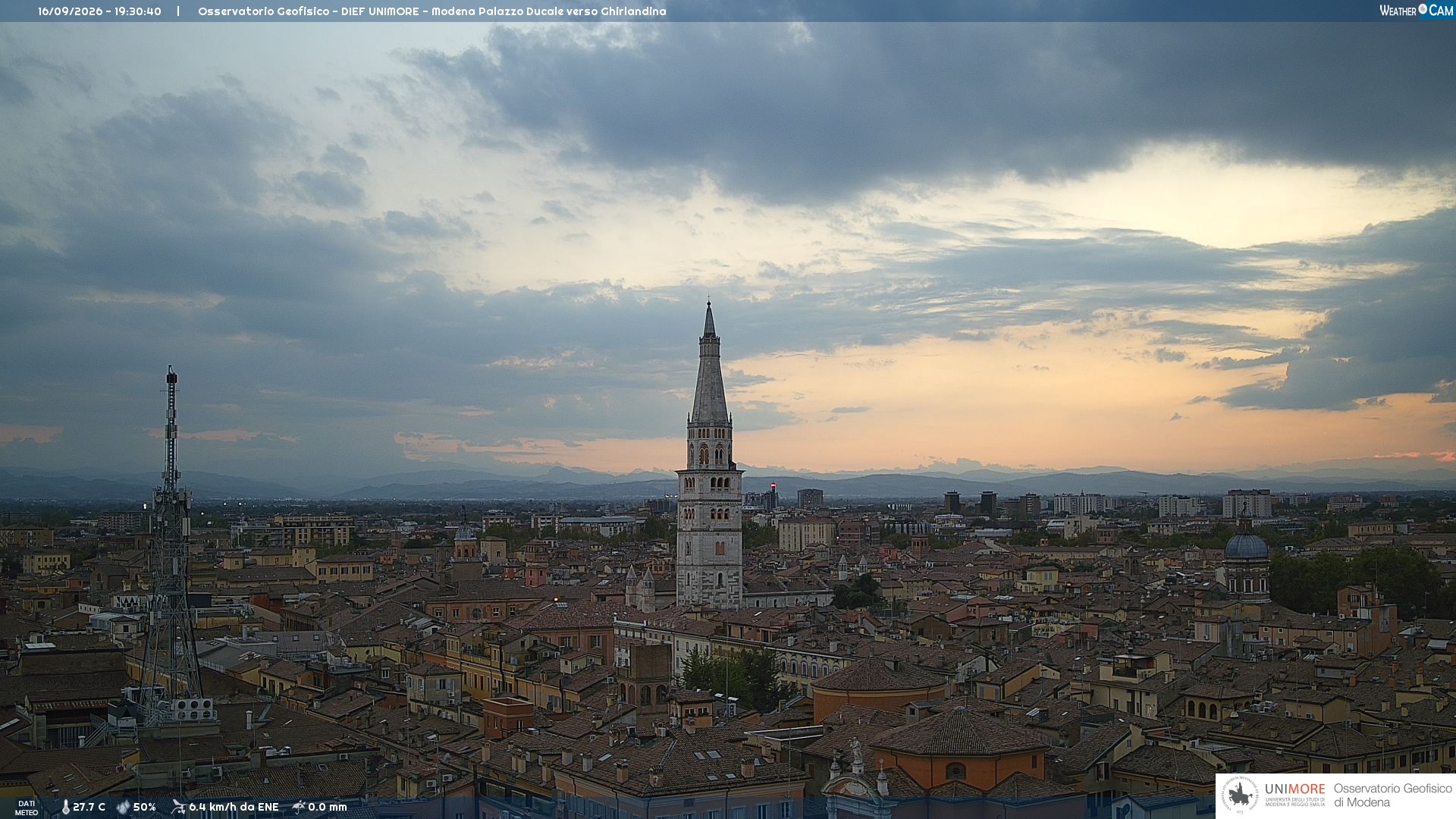The width and height of the screenshot is (1456, 819).
Task: Click the 50% humidity value
Action: pyautogui.click(x=145, y=807)
